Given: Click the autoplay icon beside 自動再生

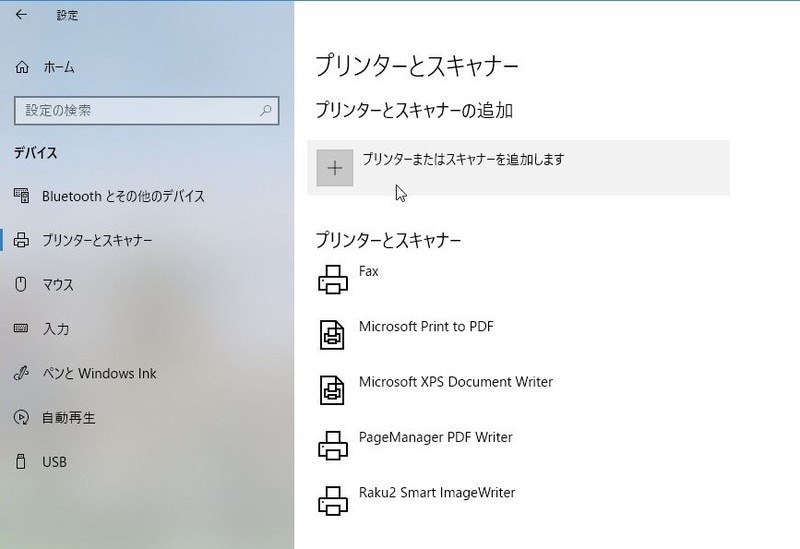Looking at the screenshot, I should (x=21, y=417).
